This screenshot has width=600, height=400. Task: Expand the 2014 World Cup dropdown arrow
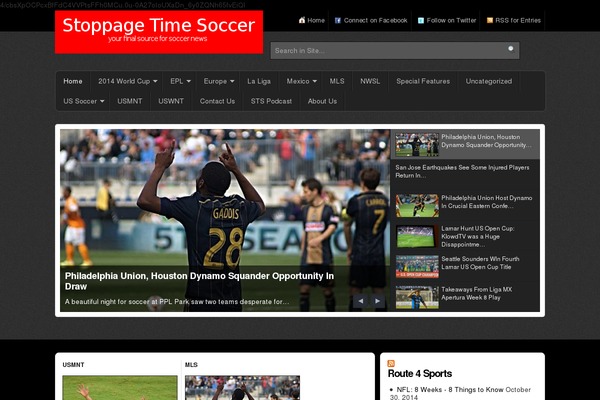pos(155,82)
